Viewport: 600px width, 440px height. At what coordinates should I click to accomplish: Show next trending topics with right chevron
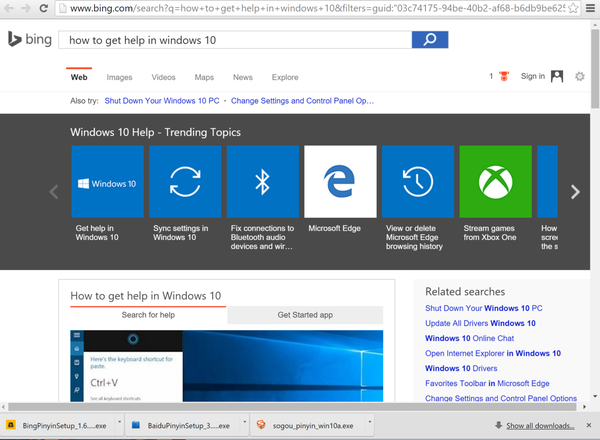point(575,192)
